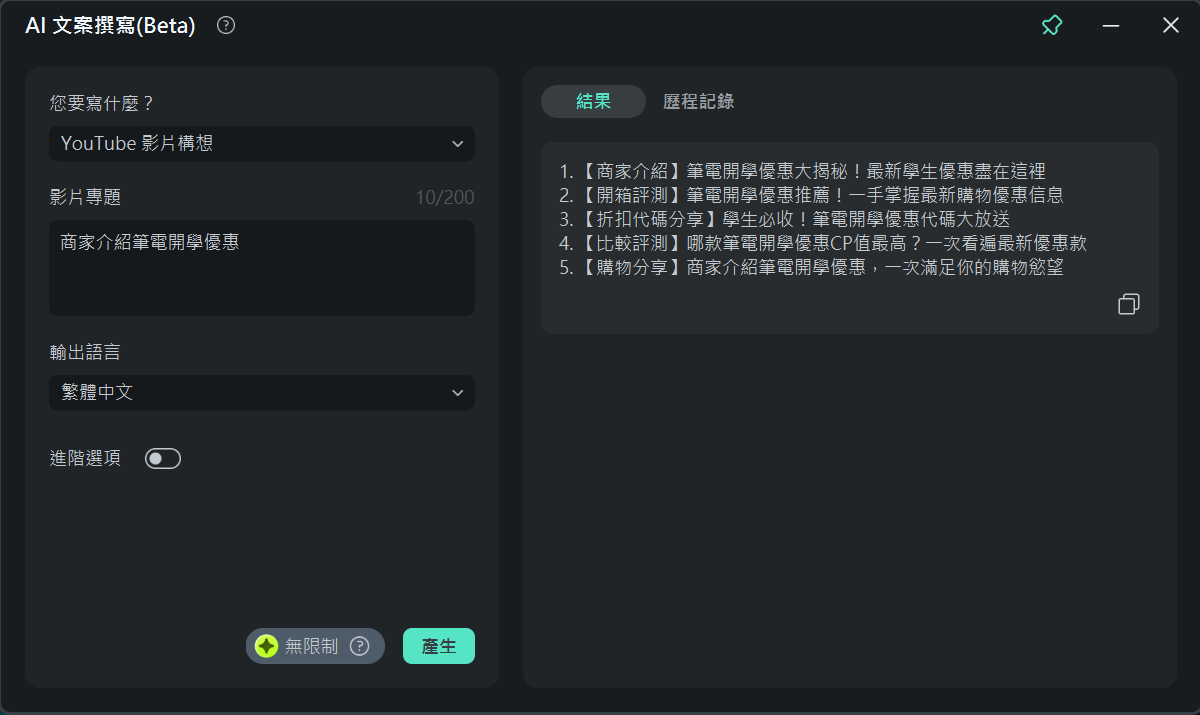Close the AI copywriting window

[1171, 26]
